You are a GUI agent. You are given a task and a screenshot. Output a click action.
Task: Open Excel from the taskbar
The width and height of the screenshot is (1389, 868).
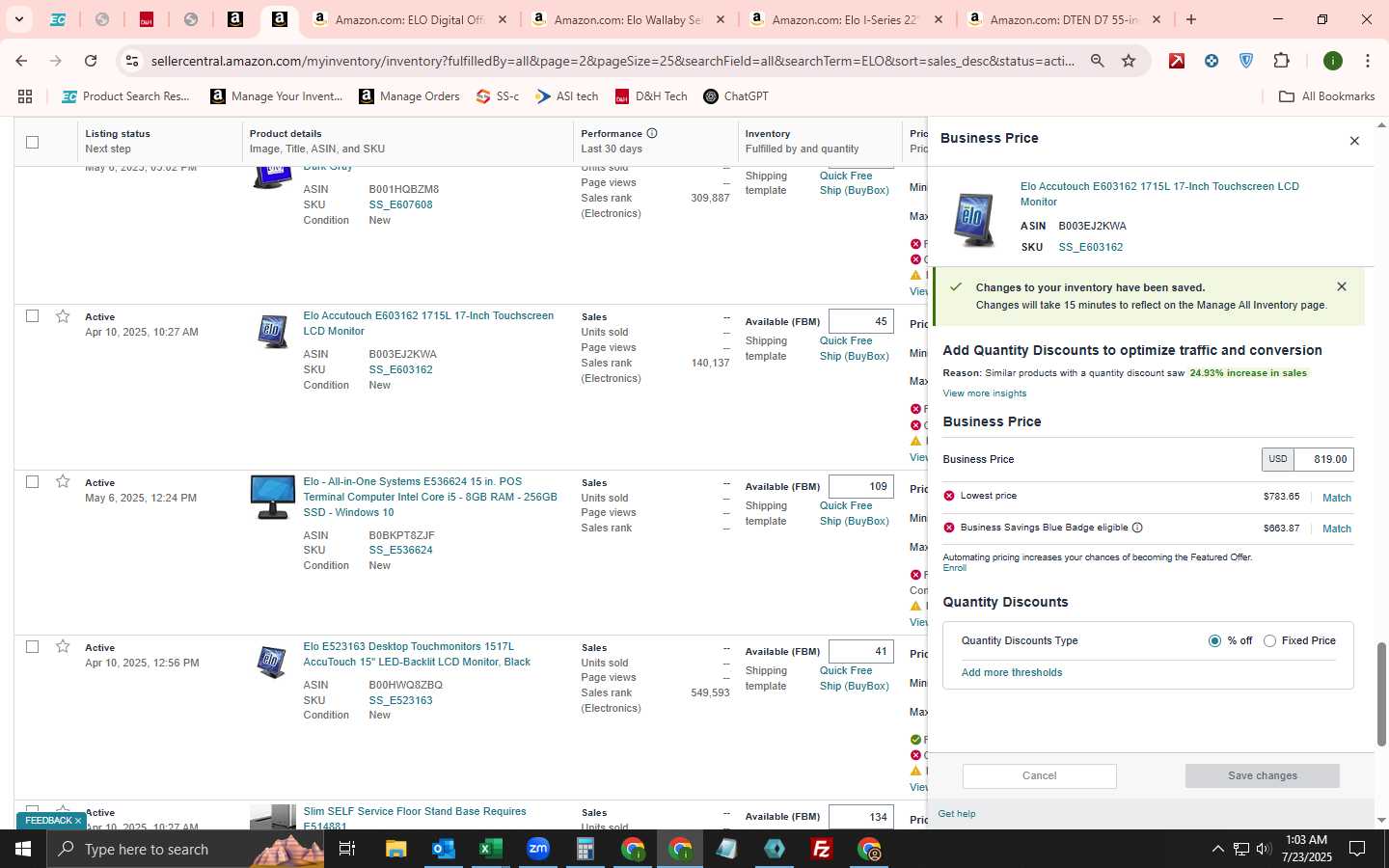click(490, 849)
